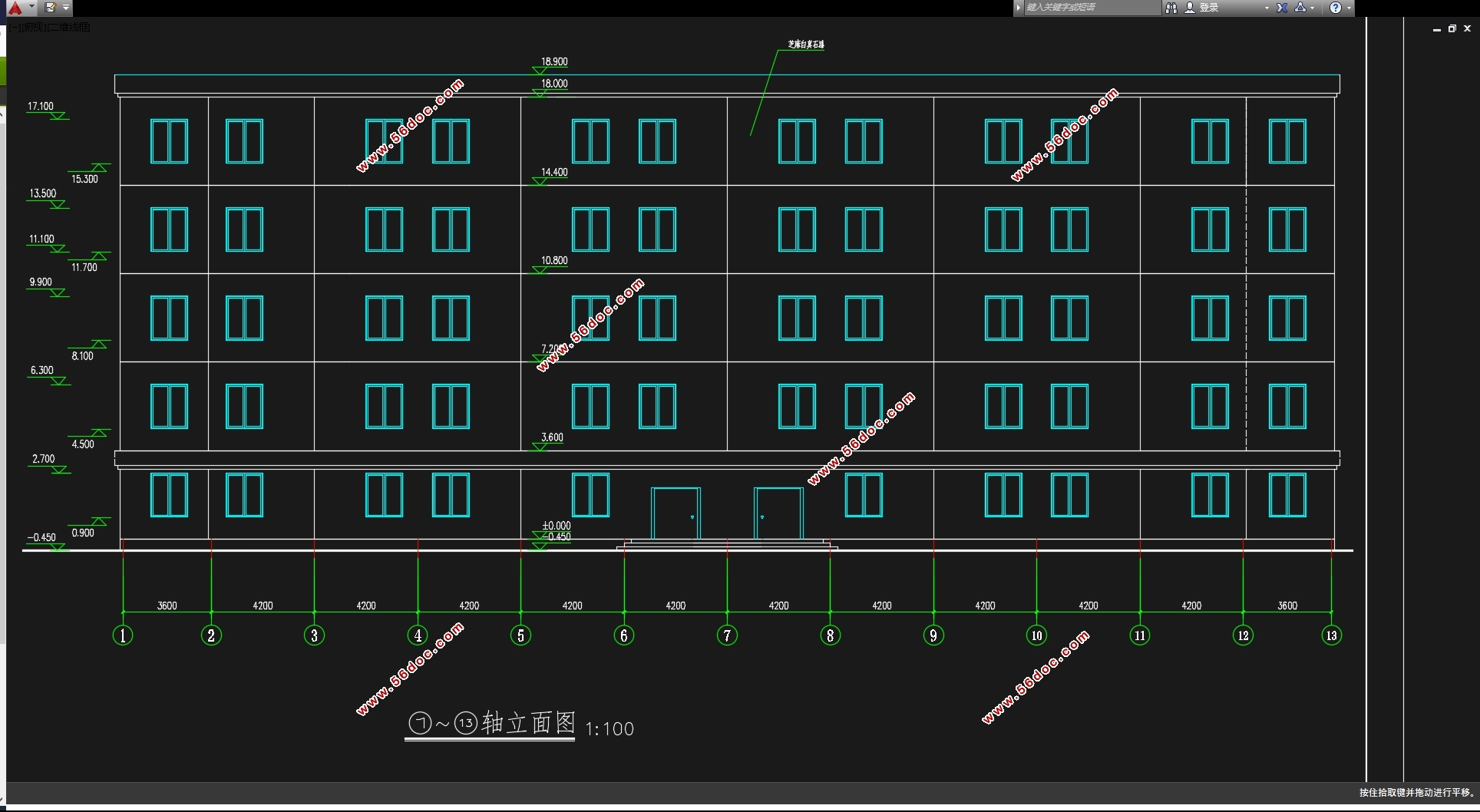
Task: Open the customize quick access toolbar dropdown
Action: point(66,8)
